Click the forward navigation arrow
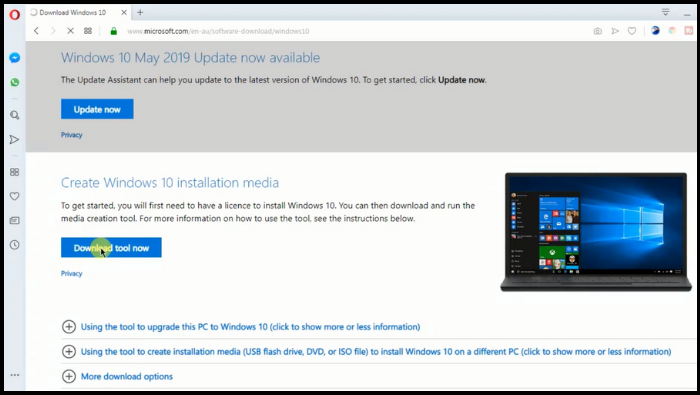700x395 pixels. 53,31
